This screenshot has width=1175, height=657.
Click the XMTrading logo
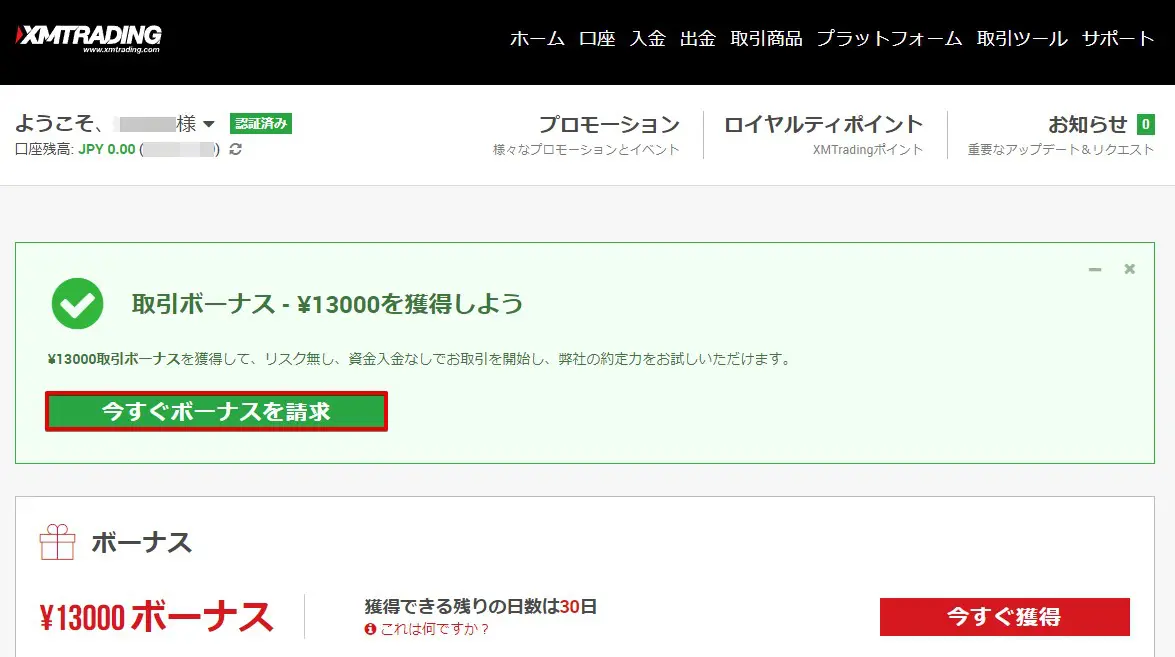pos(88,38)
